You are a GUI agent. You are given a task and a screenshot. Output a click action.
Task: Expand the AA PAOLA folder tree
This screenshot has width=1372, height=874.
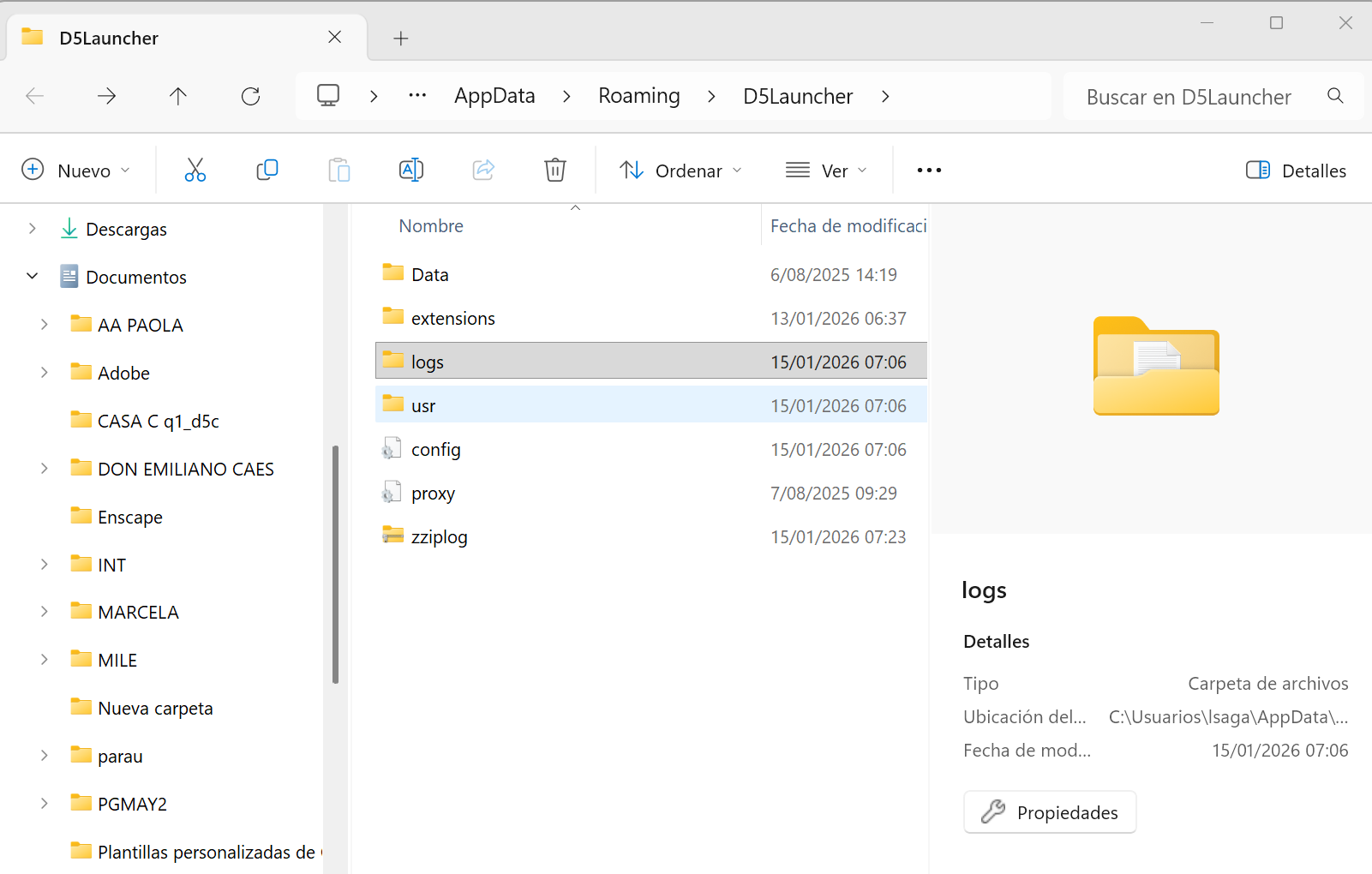pos(45,325)
